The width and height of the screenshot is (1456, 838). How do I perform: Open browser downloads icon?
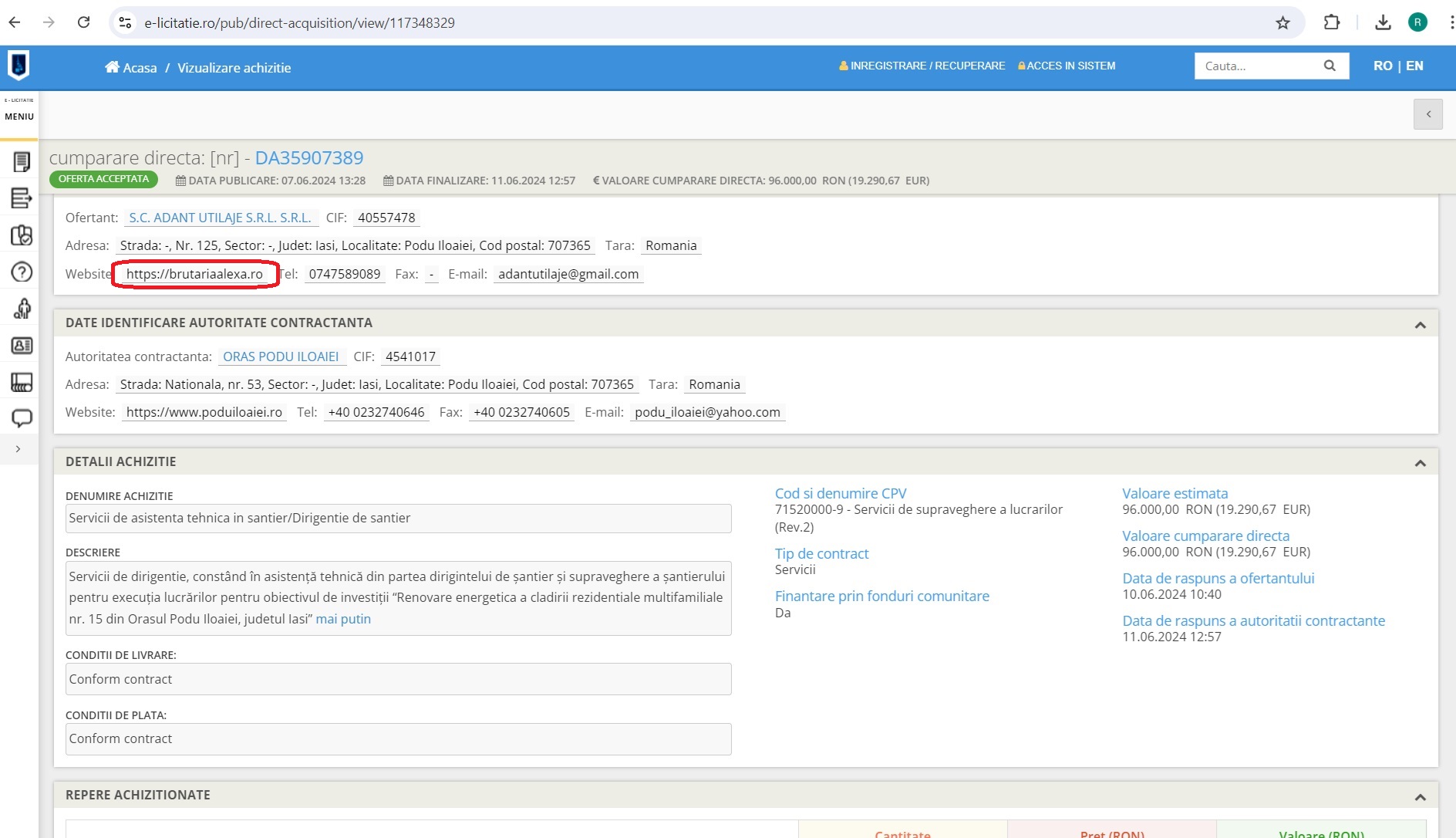click(x=1383, y=23)
